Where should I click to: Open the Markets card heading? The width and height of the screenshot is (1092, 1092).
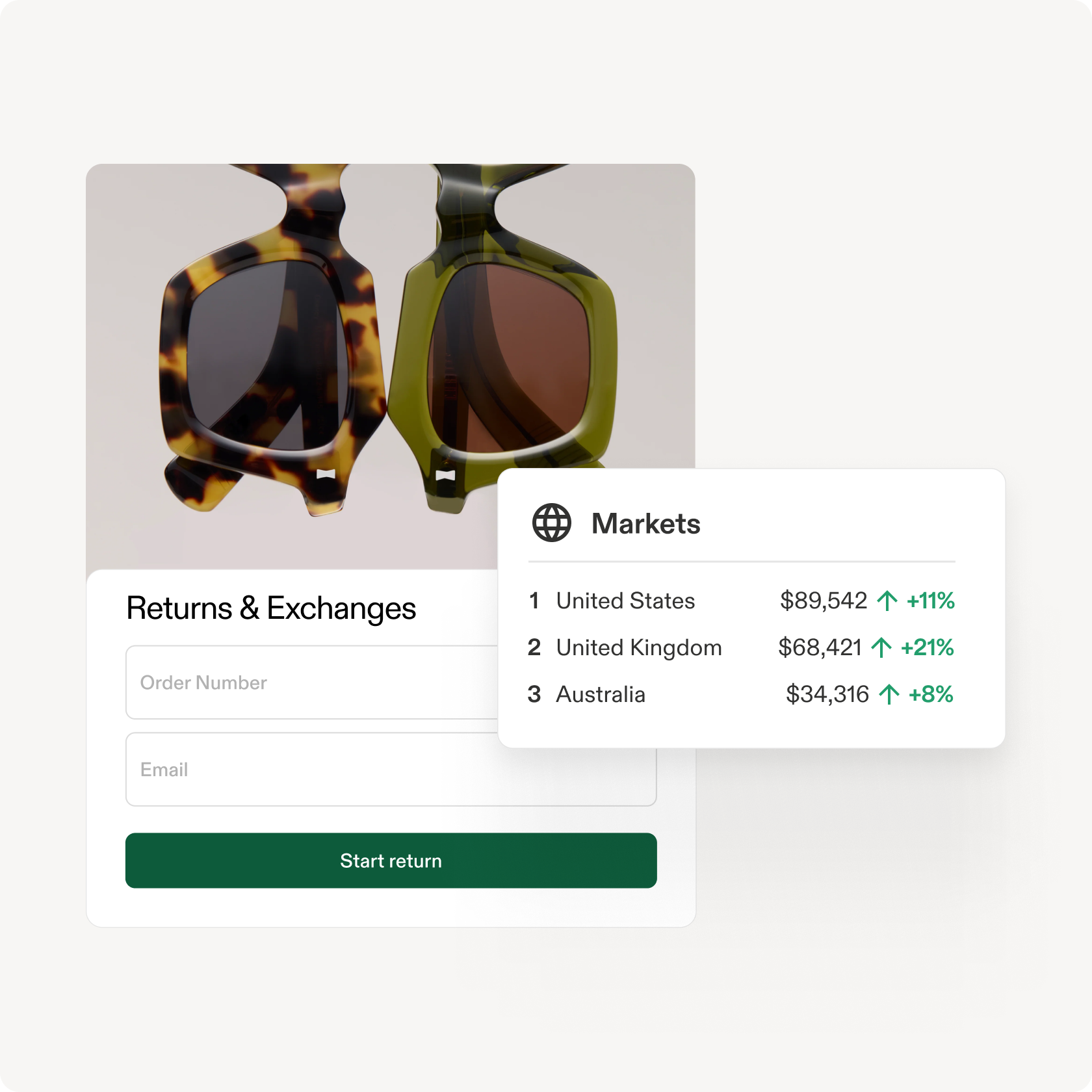[x=645, y=524]
